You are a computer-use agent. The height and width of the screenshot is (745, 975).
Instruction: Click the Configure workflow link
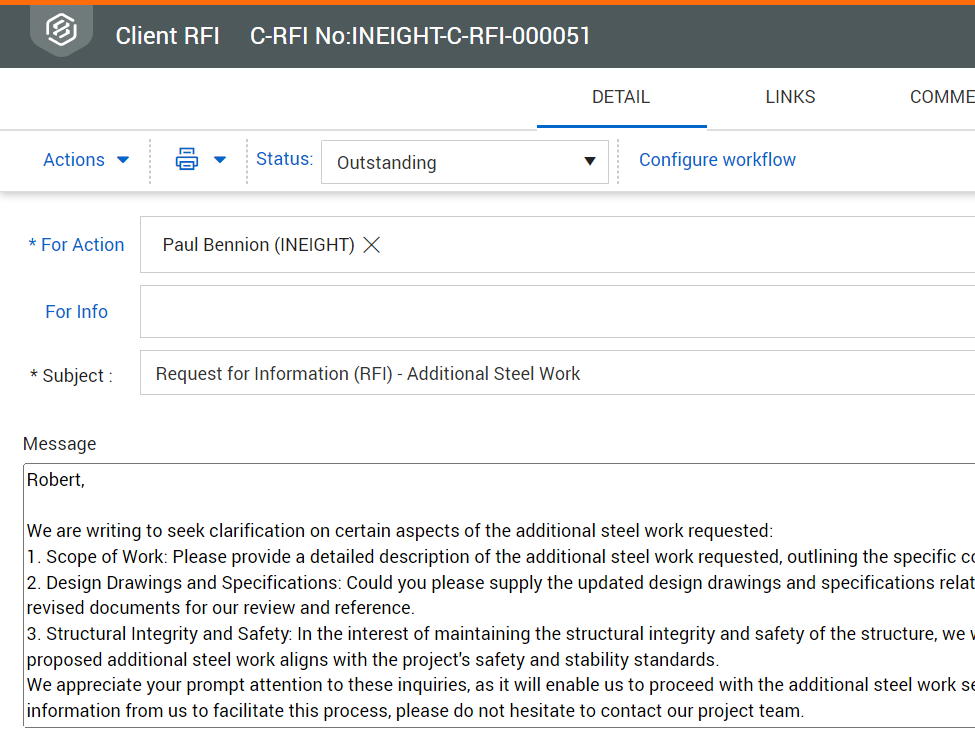pyautogui.click(x=717, y=160)
